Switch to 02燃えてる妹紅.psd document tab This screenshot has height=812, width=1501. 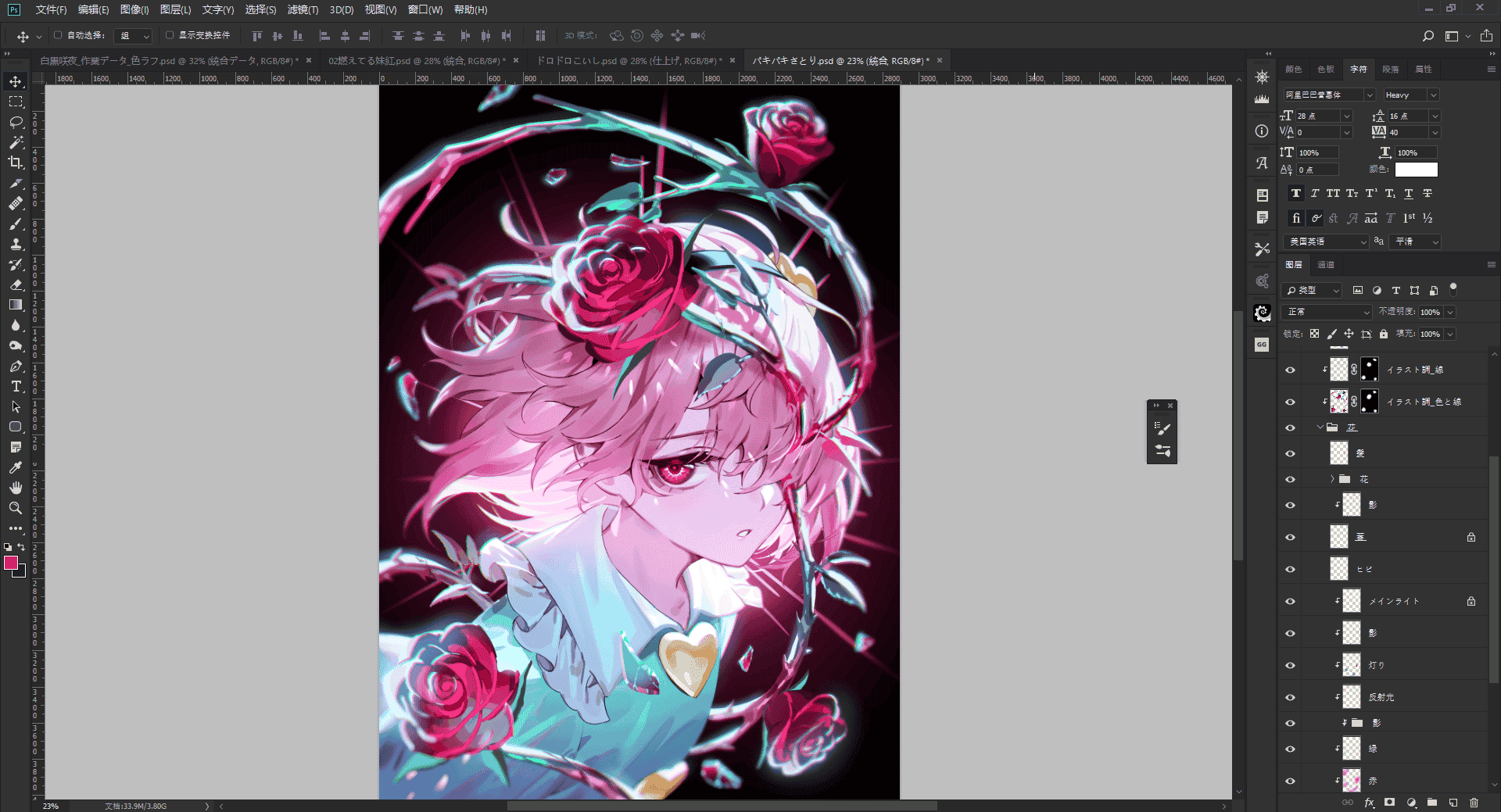417,60
